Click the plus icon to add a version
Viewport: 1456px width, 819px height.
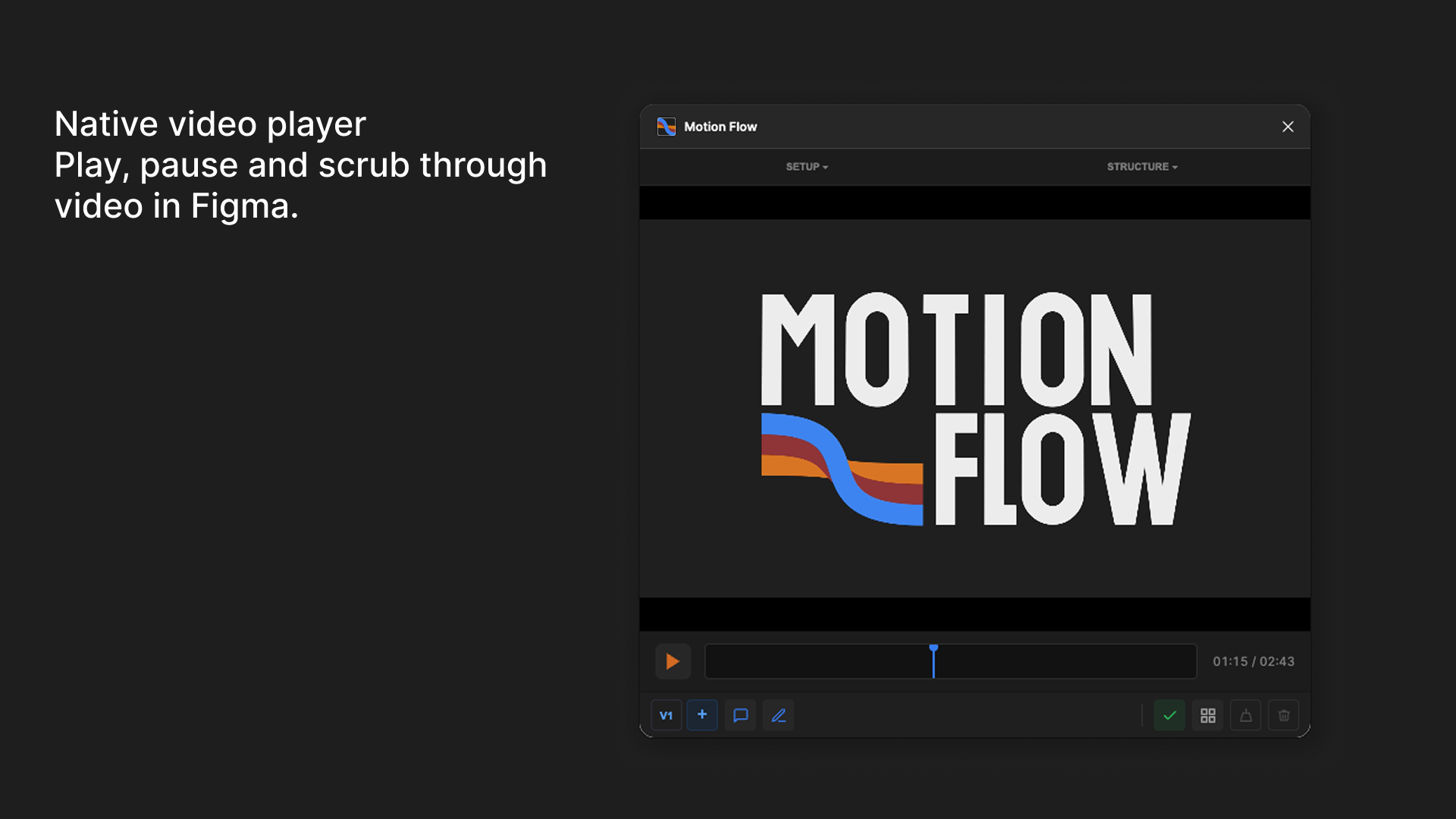701,715
